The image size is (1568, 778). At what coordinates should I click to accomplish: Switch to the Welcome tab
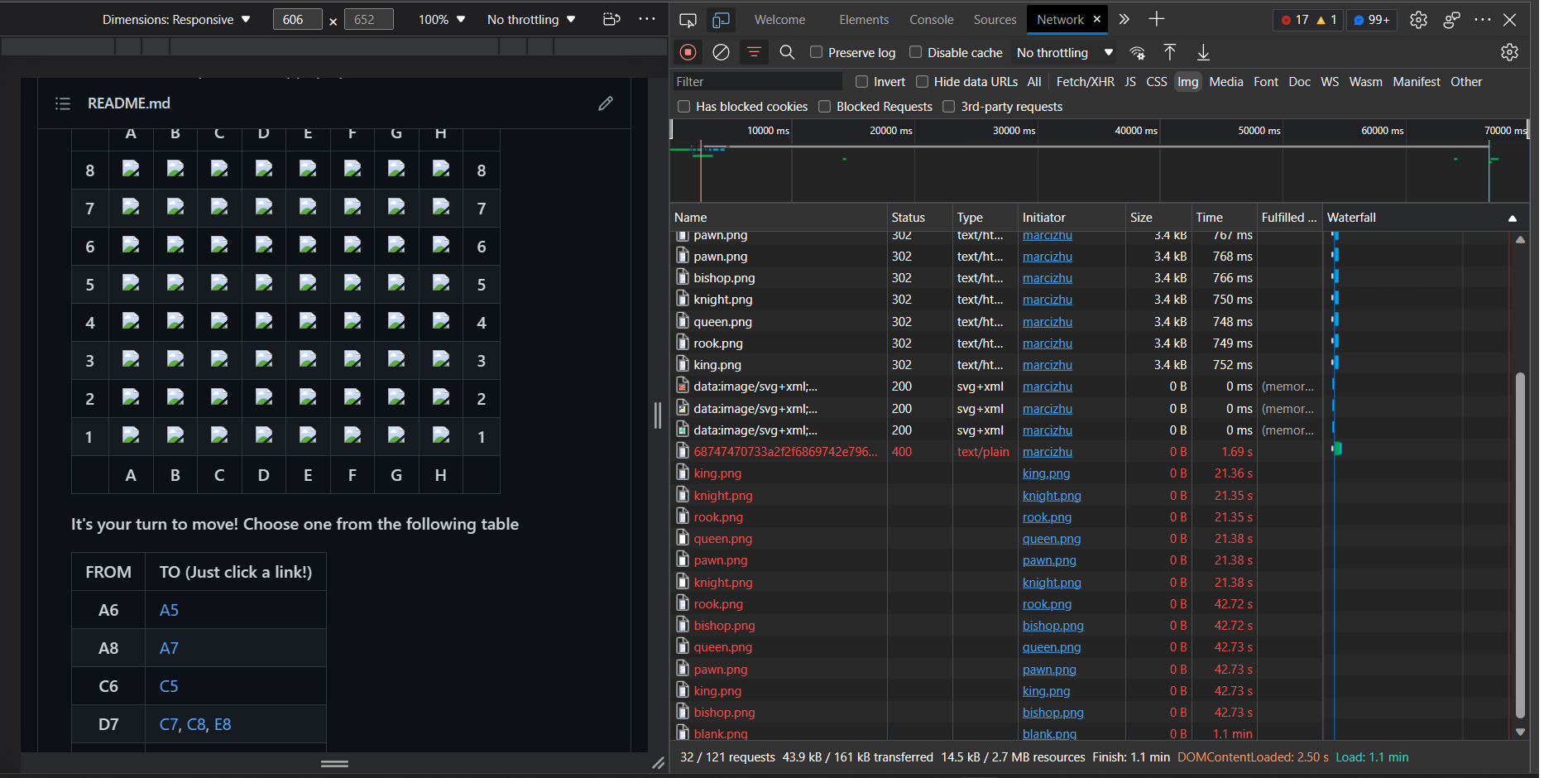779,20
